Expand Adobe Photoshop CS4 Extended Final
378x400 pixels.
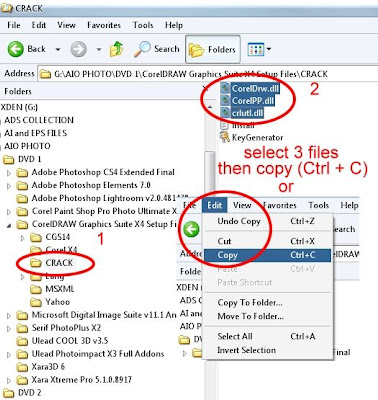click(9, 173)
